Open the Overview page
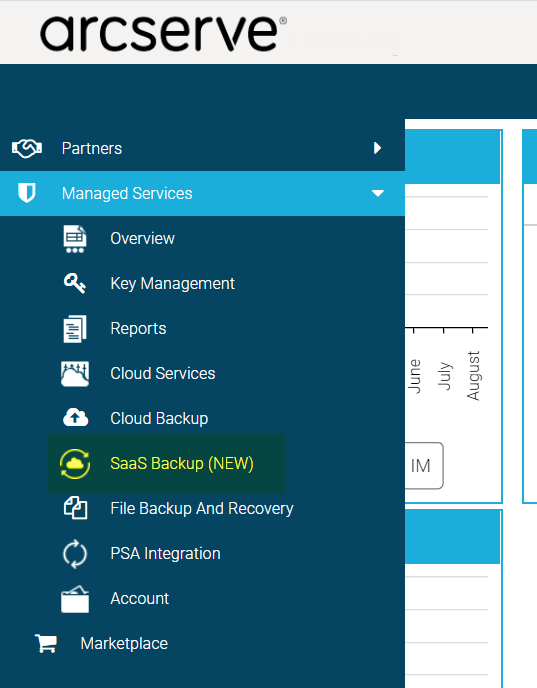The width and height of the screenshot is (537, 688). pyautogui.click(x=143, y=239)
